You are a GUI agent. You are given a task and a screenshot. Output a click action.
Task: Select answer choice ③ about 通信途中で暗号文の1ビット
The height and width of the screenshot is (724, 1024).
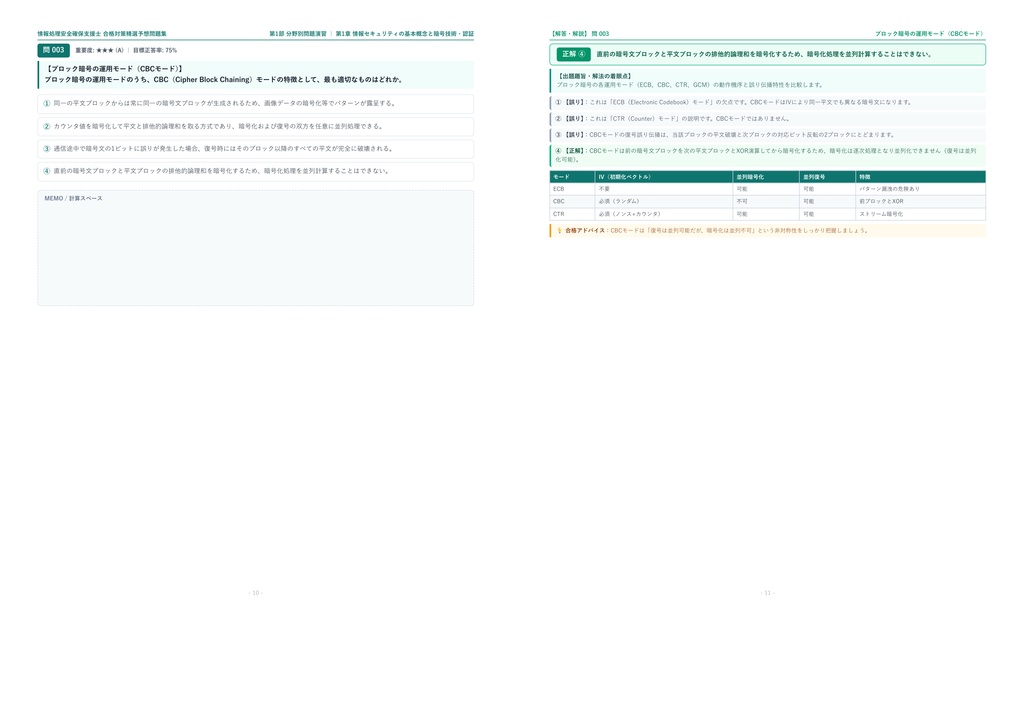[256, 149]
